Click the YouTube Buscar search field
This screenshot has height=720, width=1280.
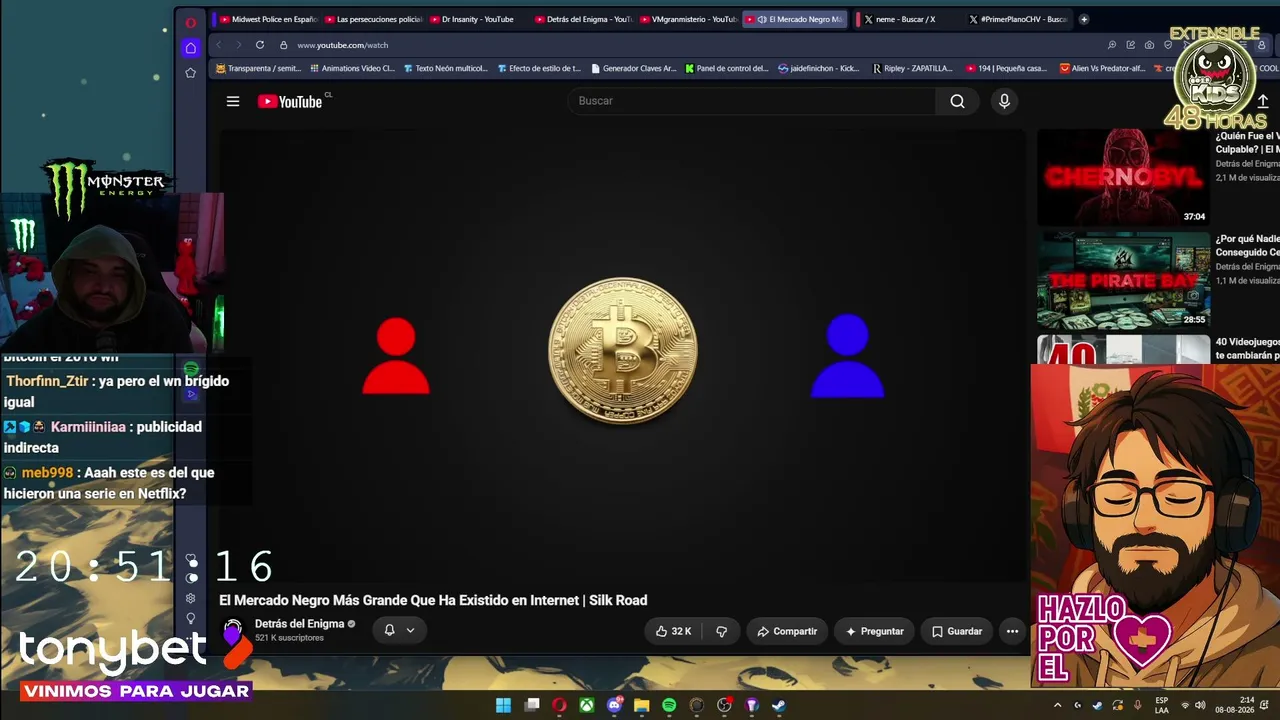pyautogui.click(x=751, y=101)
